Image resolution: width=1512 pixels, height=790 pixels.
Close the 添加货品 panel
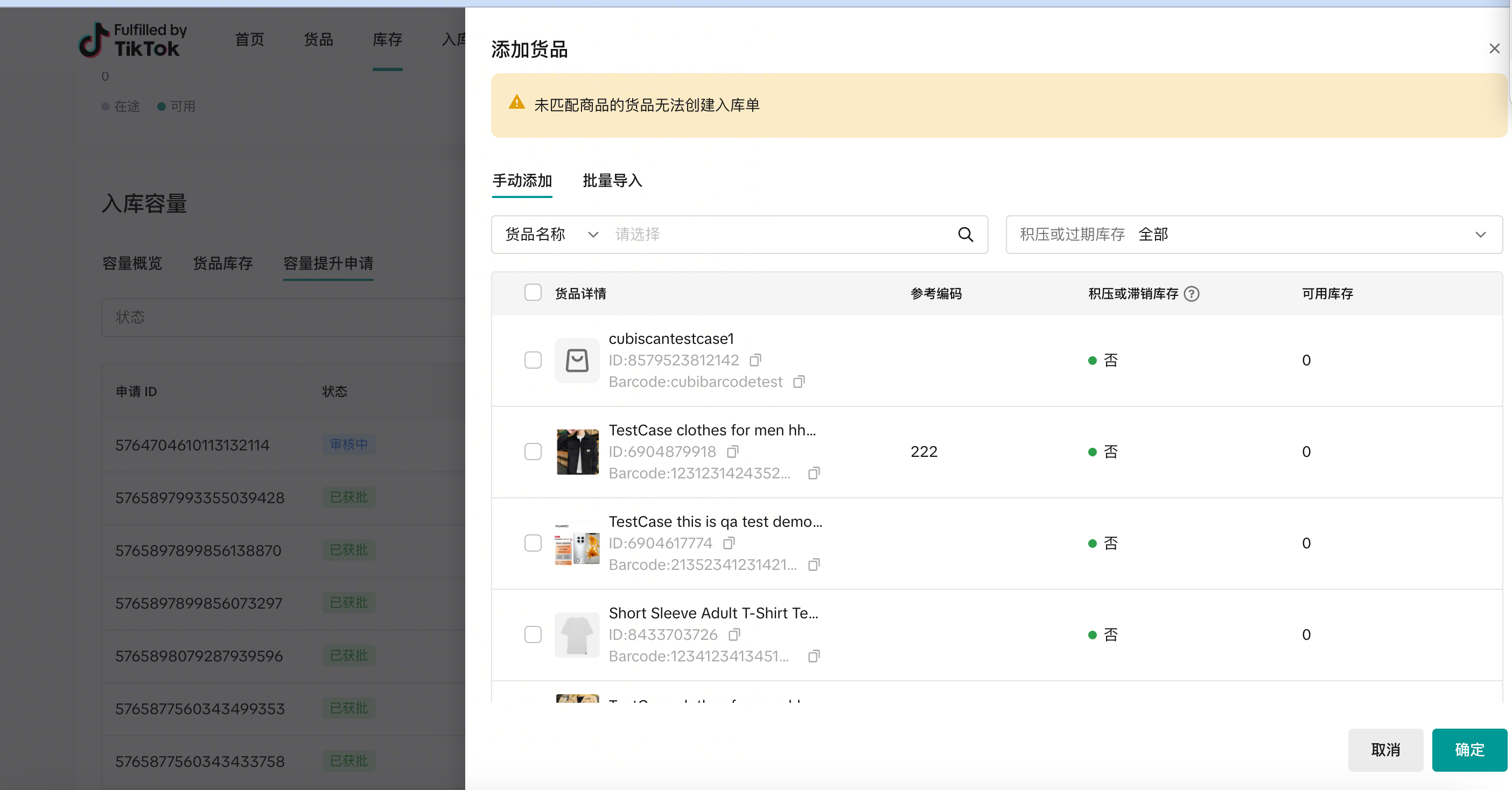pyautogui.click(x=1494, y=48)
